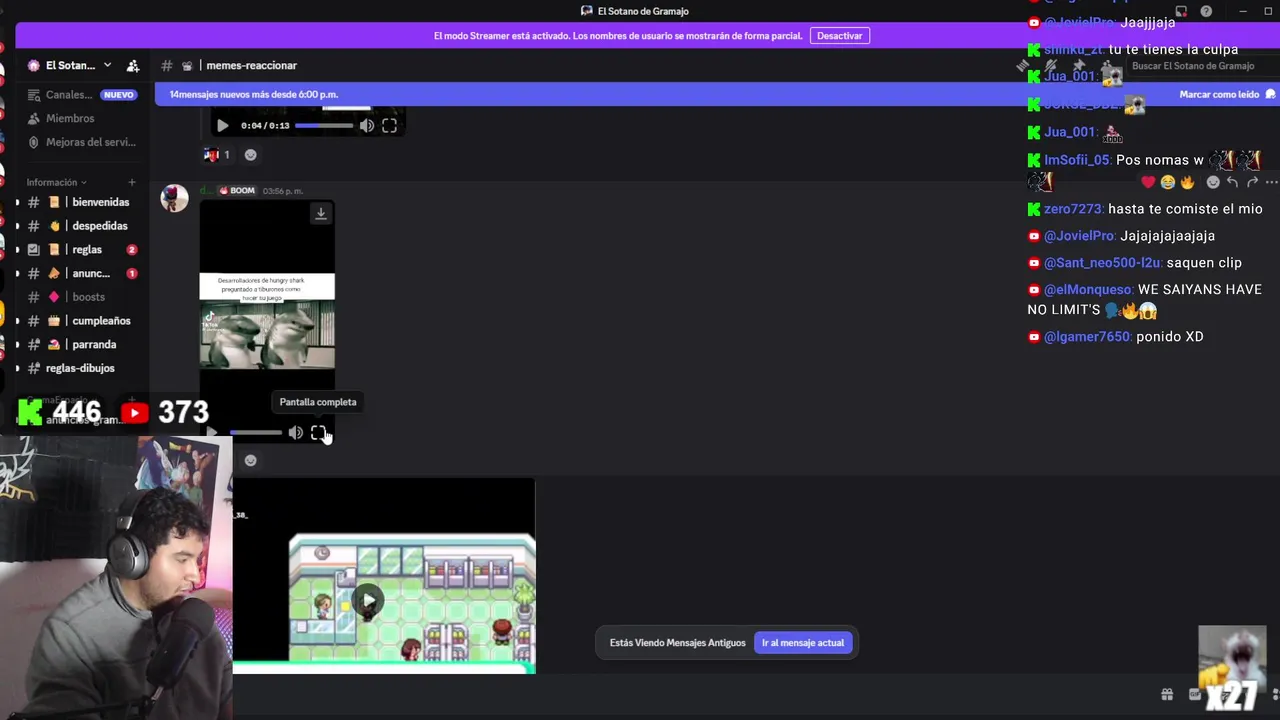1280x720 pixels.
Task: Open the anunc... channel with 1 mention
Action: [82, 273]
